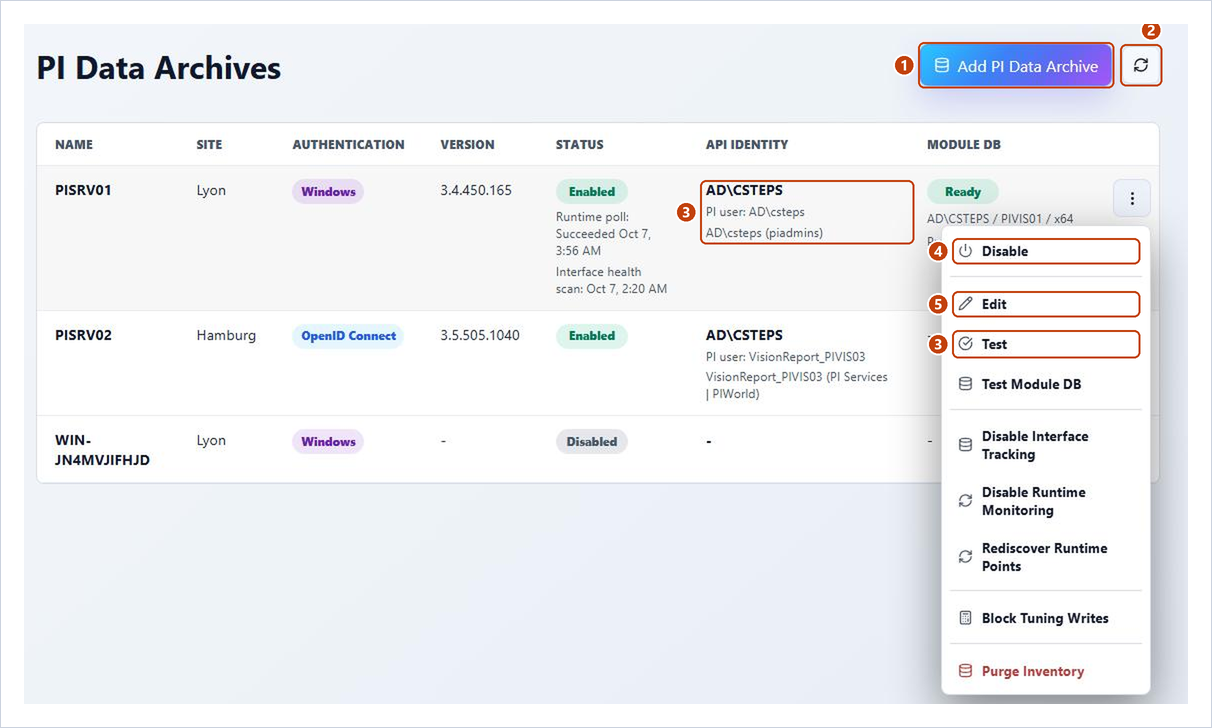Screen dimensions: 1212x728
Task: Click the pencil icon beside Edit
Action: [x=965, y=304]
